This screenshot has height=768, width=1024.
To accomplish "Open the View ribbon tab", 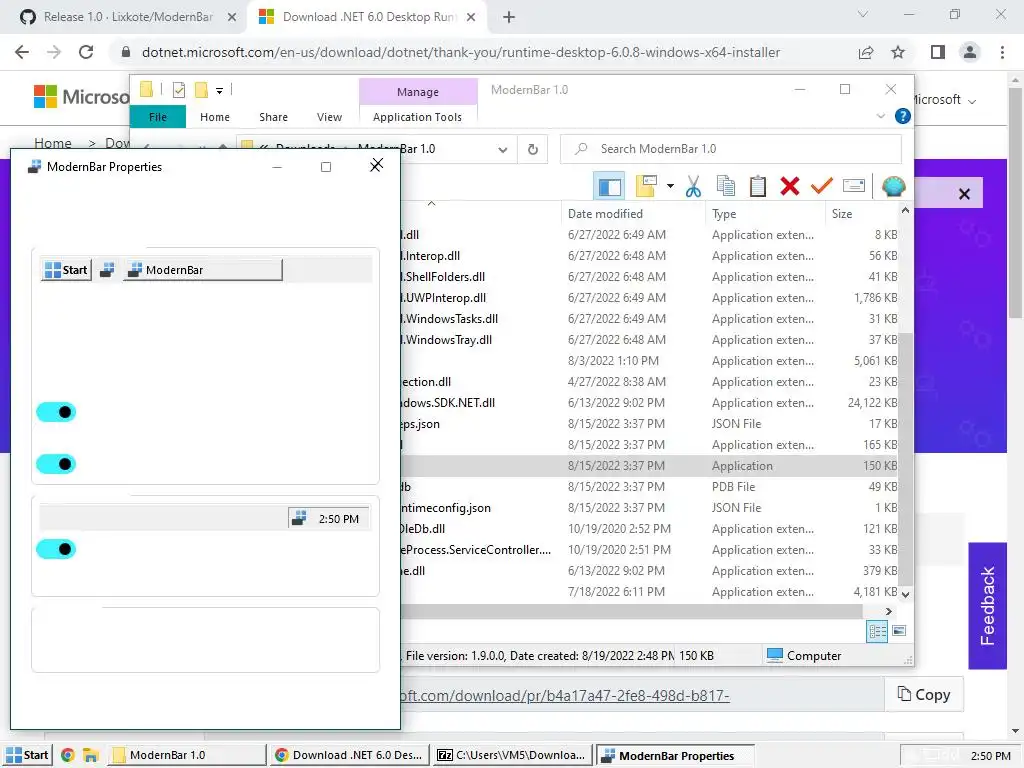I will [329, 117].
